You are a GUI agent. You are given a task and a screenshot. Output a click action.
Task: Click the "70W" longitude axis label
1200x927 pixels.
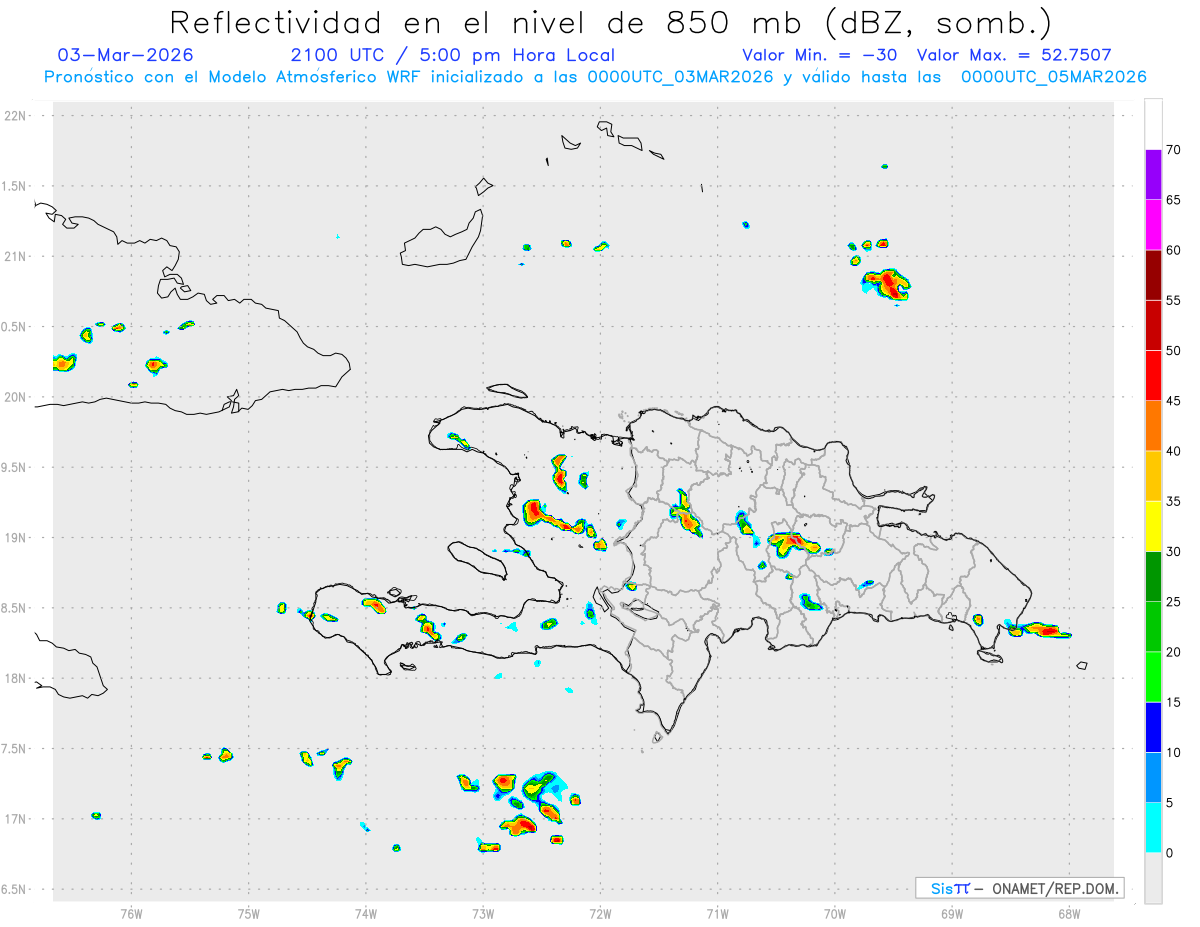835,913
